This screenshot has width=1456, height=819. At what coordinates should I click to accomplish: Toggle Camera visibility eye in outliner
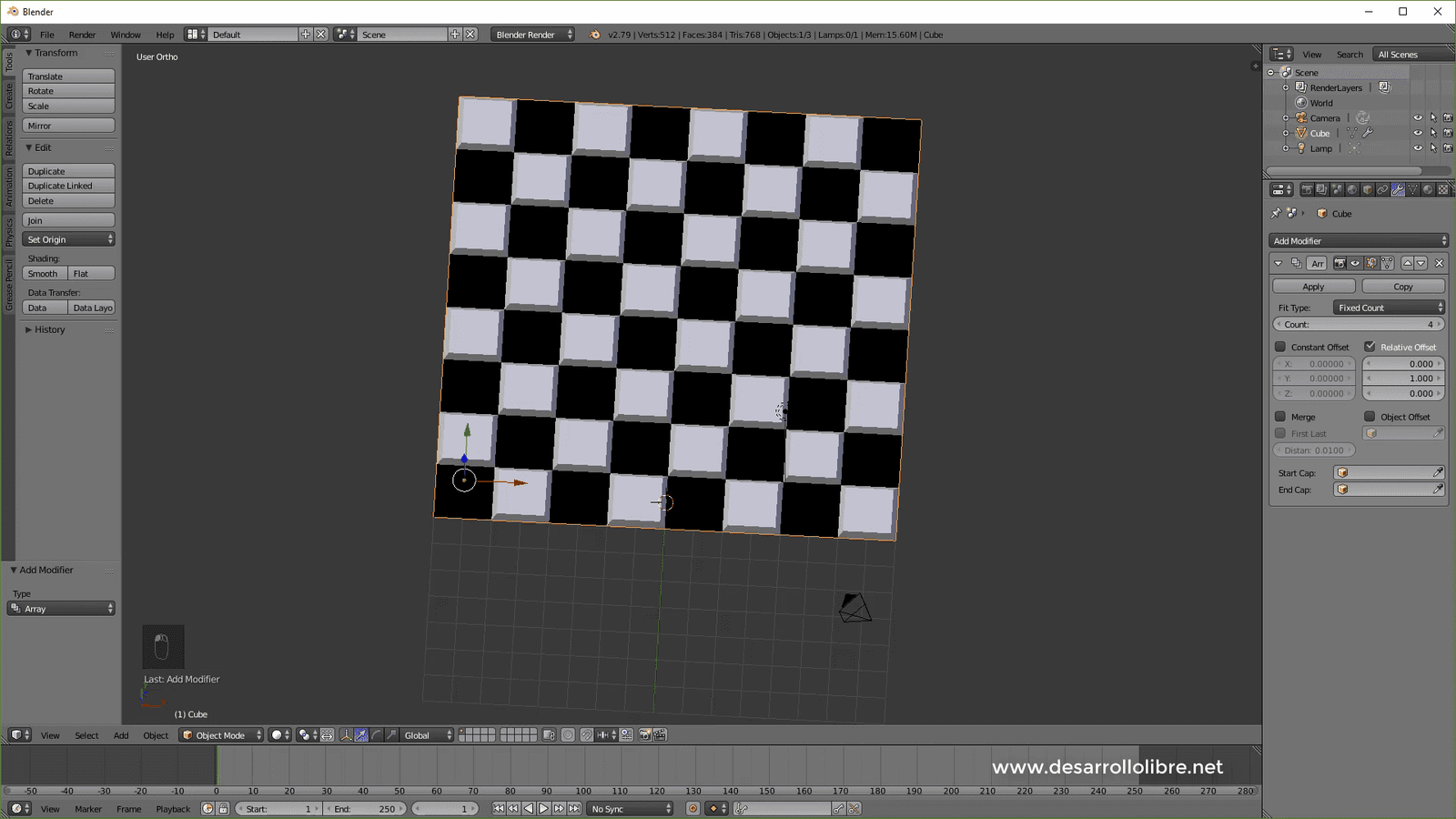1417,117
